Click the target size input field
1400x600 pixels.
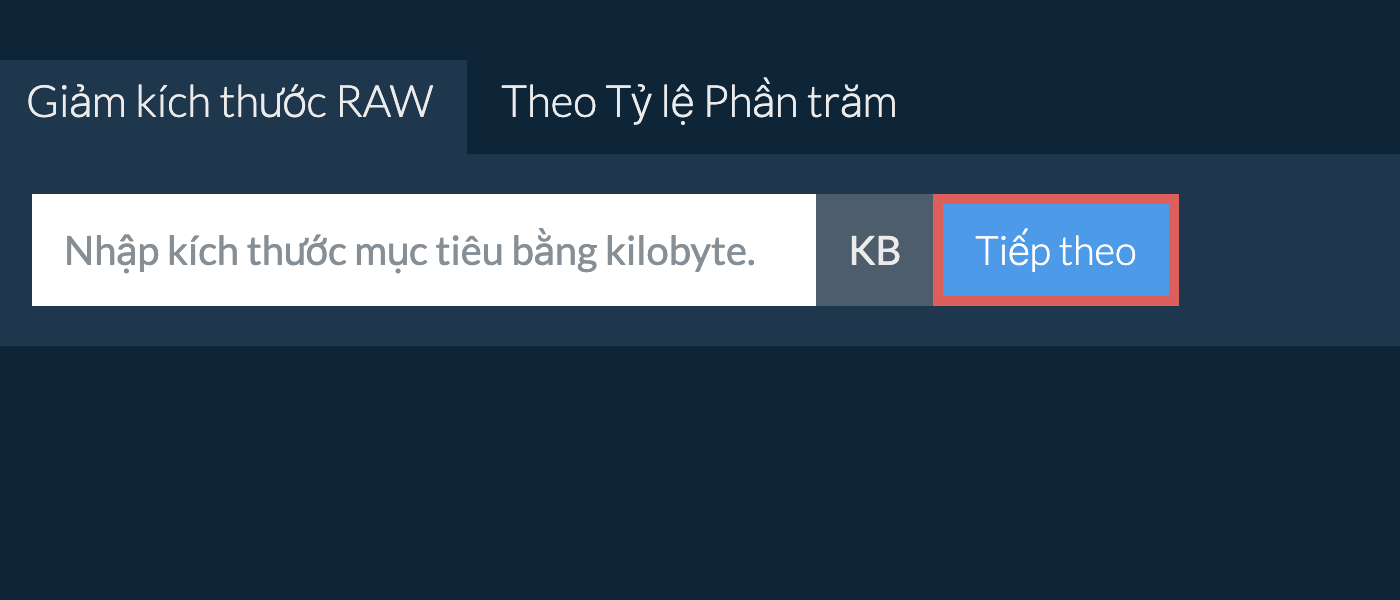424,250
